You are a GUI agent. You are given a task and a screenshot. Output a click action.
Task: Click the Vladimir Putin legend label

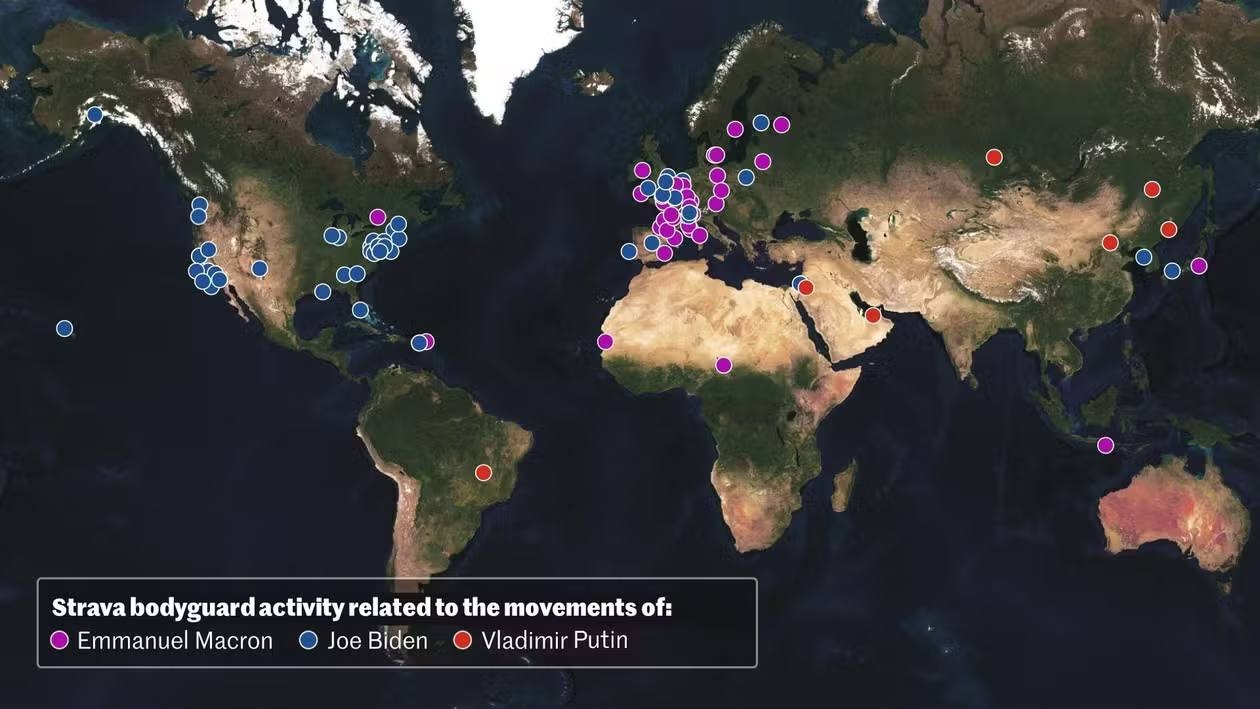[555, 641]
